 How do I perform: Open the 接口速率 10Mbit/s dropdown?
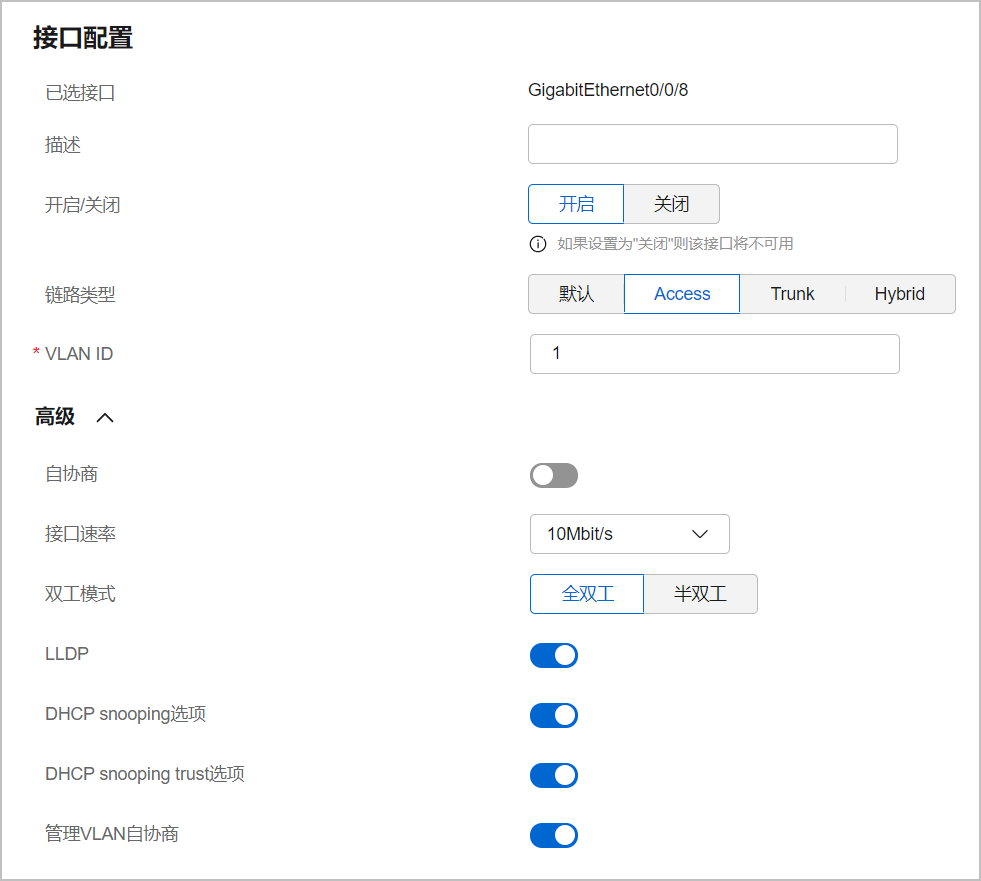pos(629,534)
